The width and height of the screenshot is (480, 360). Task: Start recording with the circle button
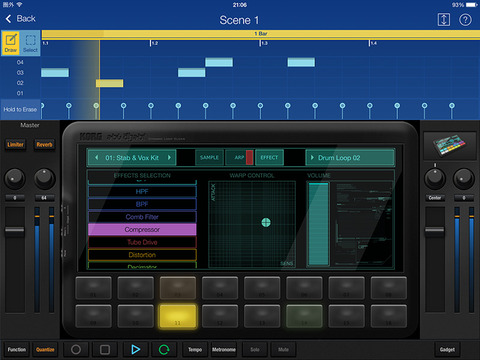pyautogui.click(x=76, y=350)
